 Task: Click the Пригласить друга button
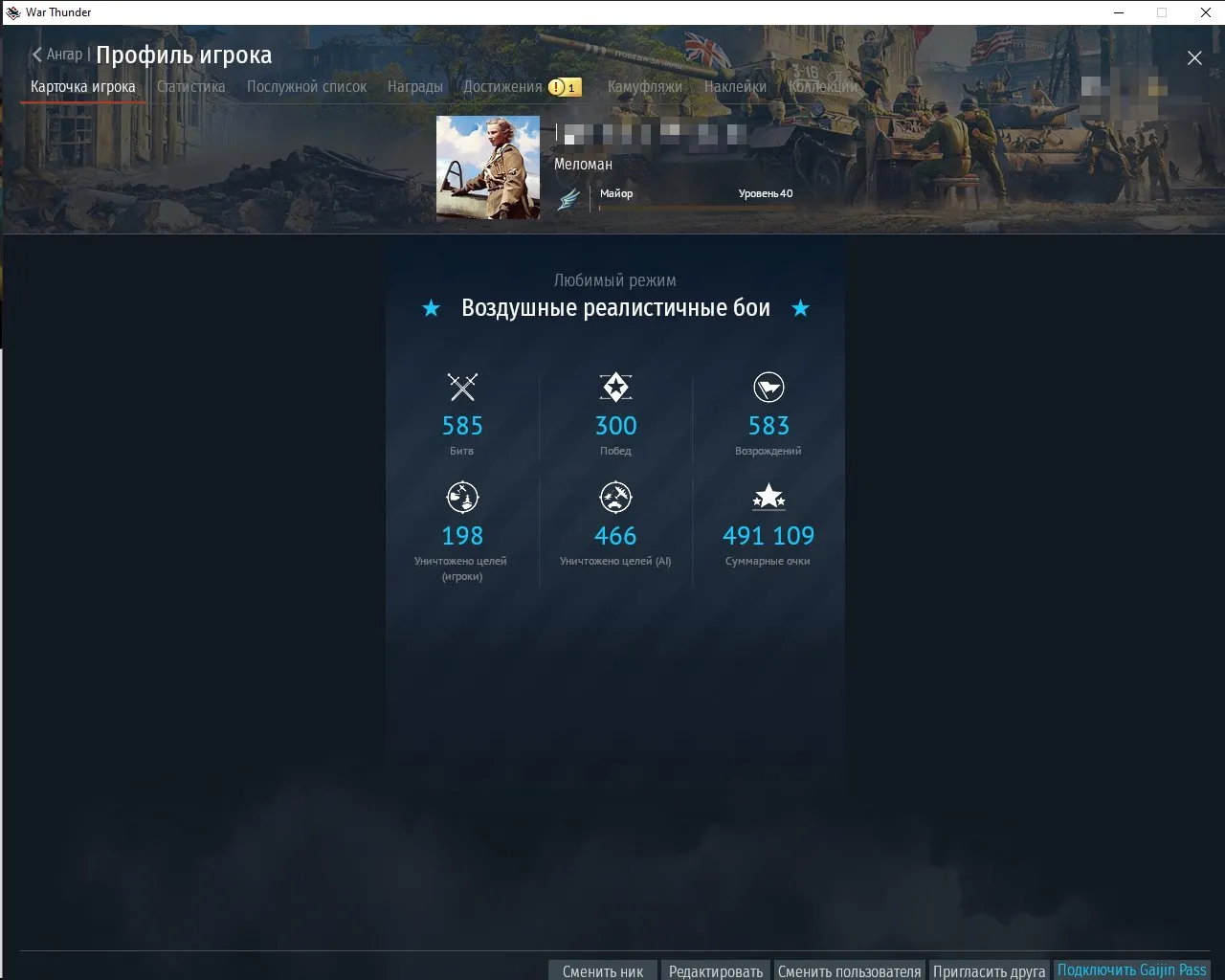tap(990, 970)
